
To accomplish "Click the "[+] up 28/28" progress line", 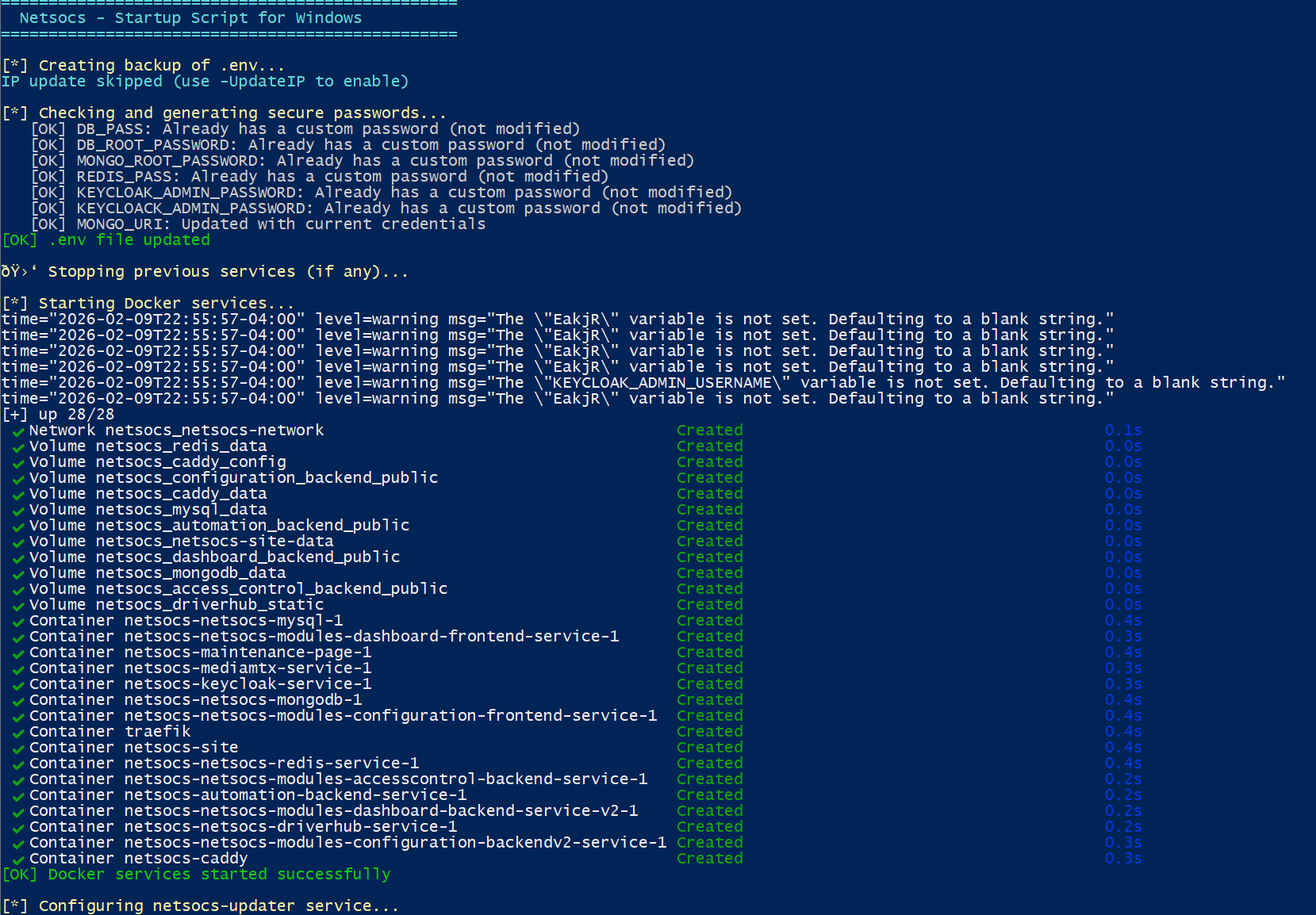I will (x=59, y=415).
